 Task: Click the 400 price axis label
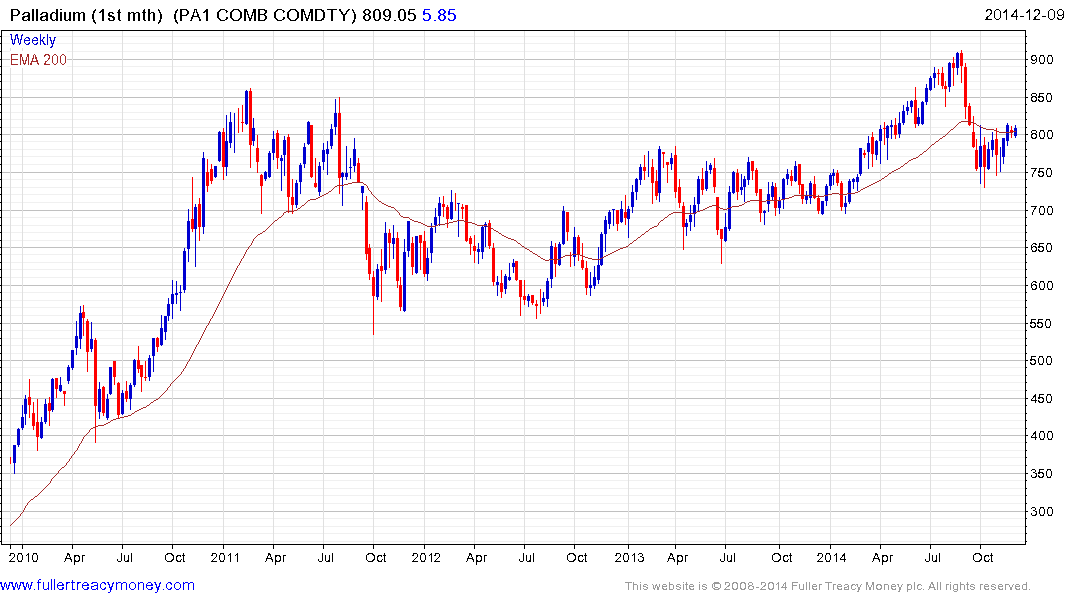pyautogui.click(x=1042, y=435)
